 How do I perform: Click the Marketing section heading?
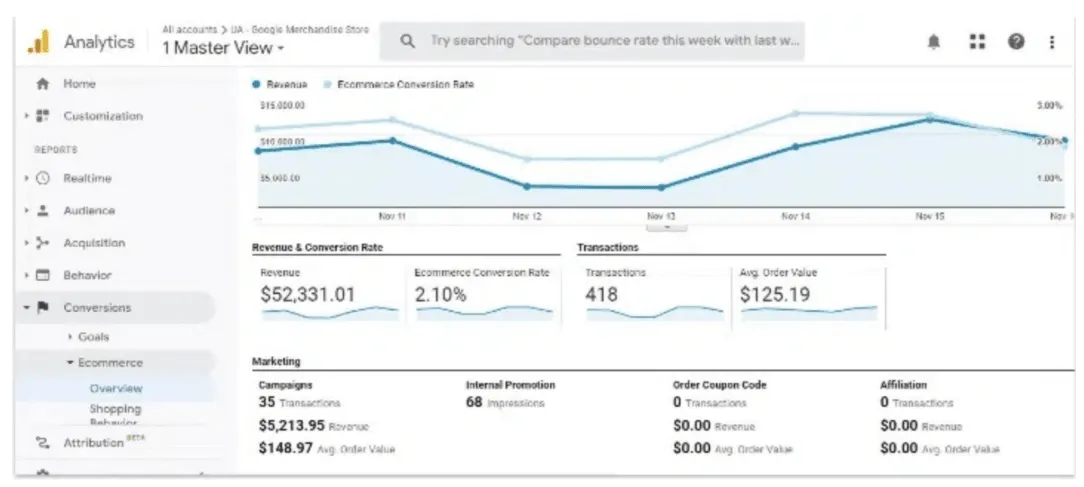[276, 361]
